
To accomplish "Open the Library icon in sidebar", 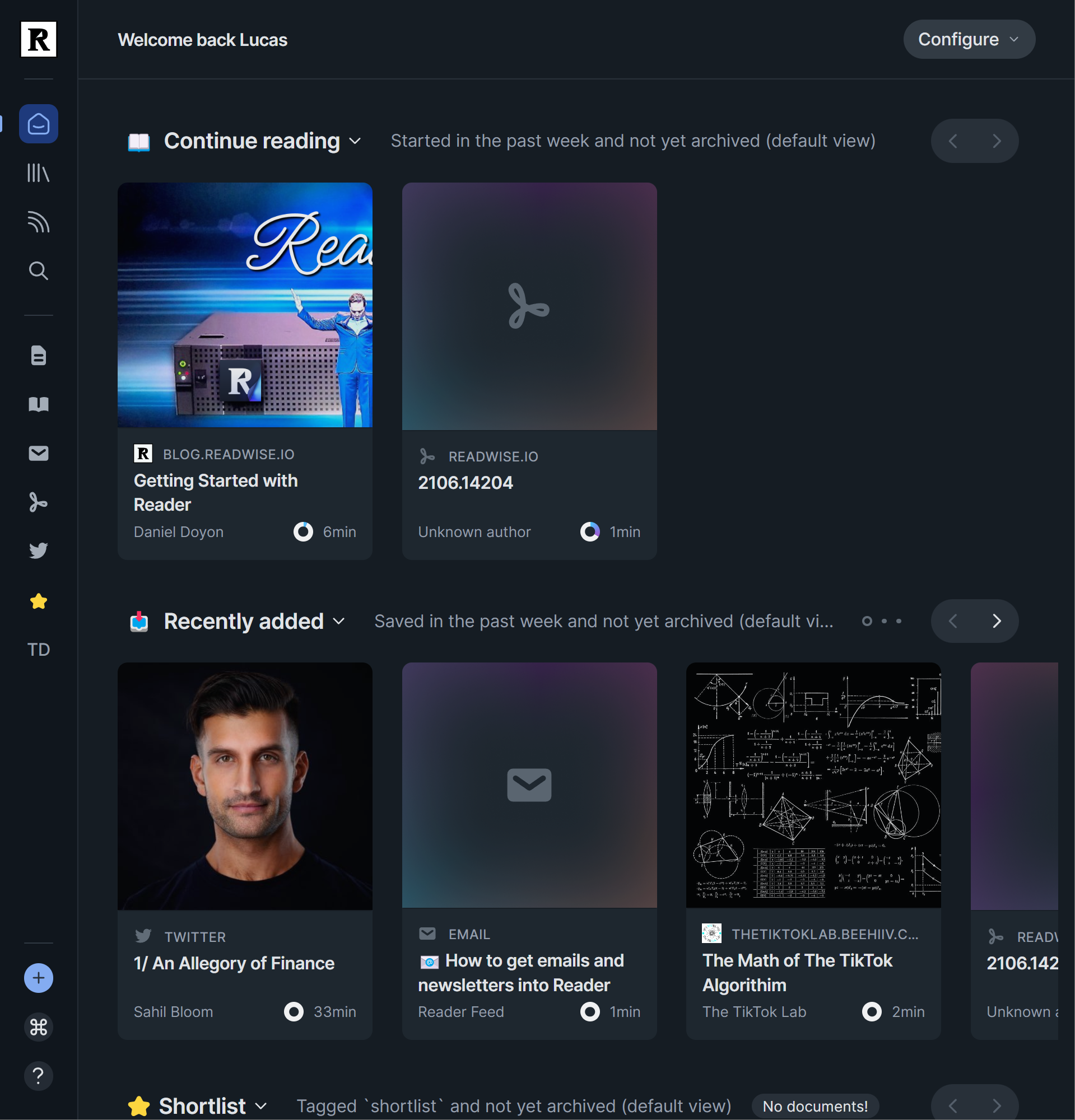I will (x=38, y=172).
